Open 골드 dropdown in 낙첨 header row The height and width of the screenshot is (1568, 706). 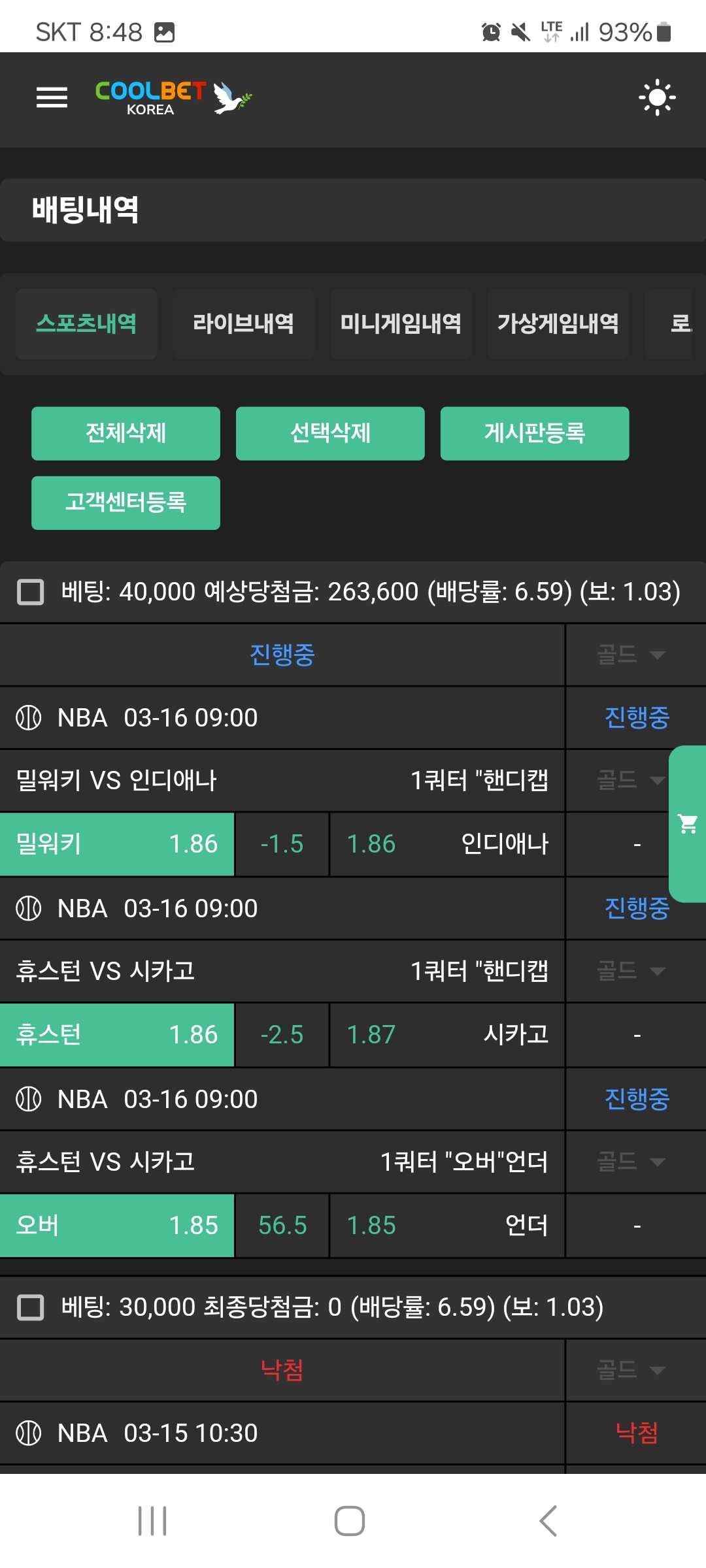(631, 1369)
